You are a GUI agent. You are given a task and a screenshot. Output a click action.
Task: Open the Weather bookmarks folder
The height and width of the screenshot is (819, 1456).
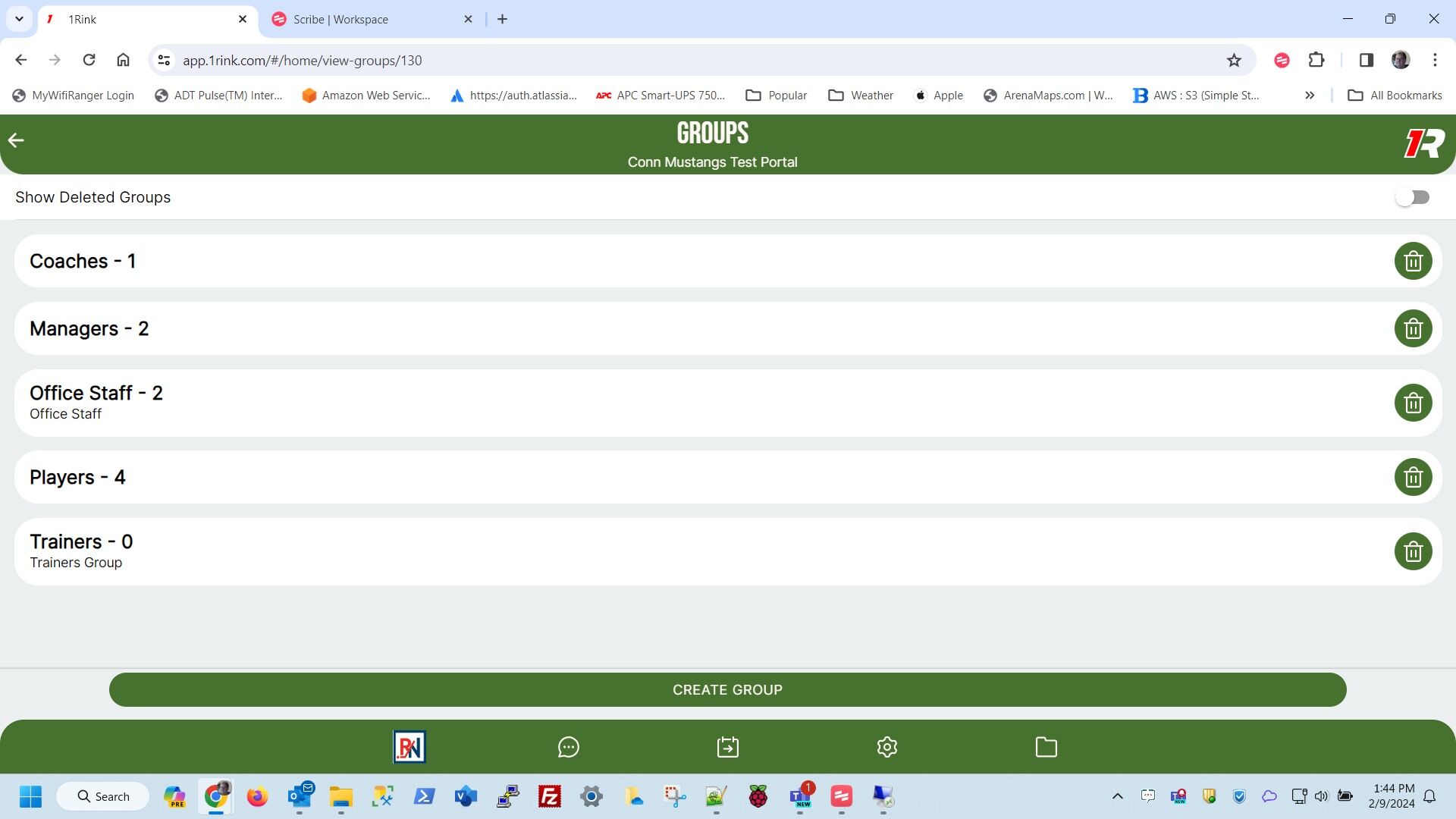861,96
